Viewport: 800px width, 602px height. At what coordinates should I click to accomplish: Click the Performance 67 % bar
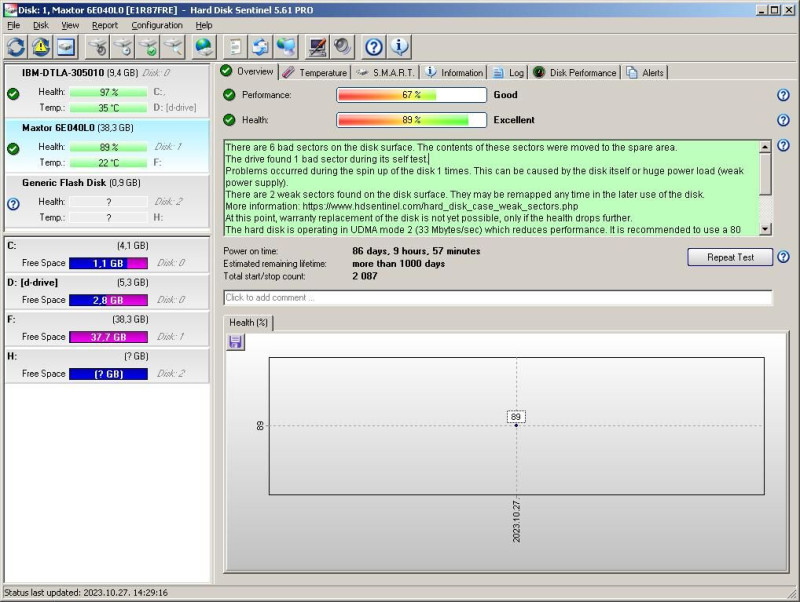point(411,95)
